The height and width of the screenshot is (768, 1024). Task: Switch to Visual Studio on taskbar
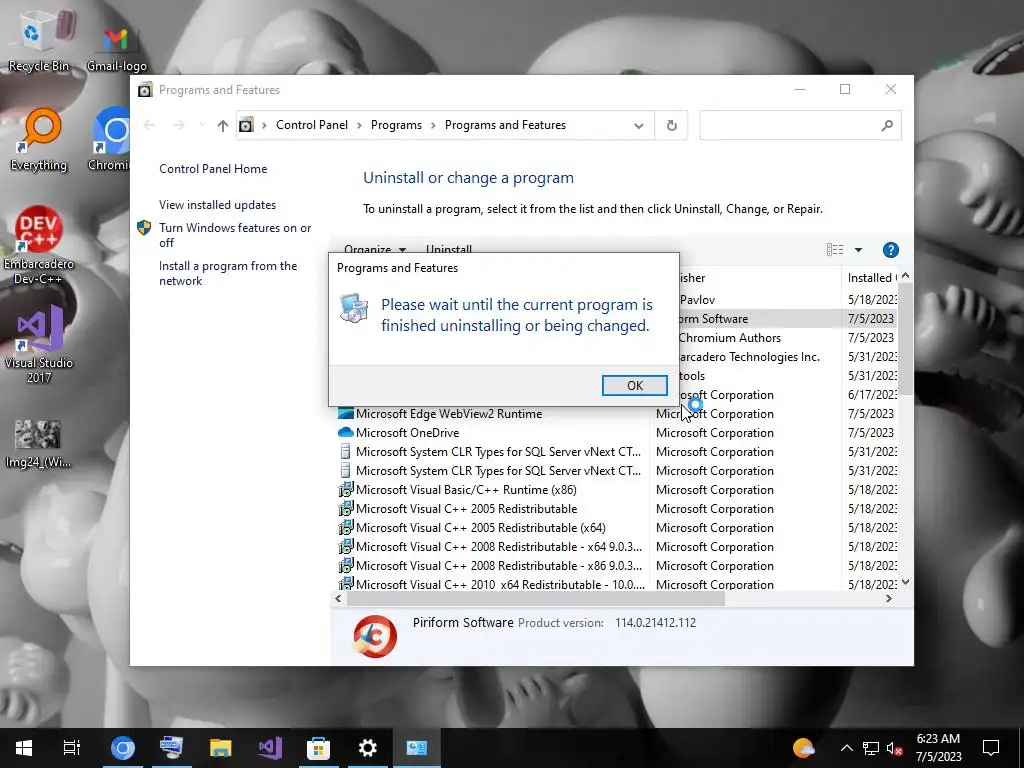[x=270, y=748]
